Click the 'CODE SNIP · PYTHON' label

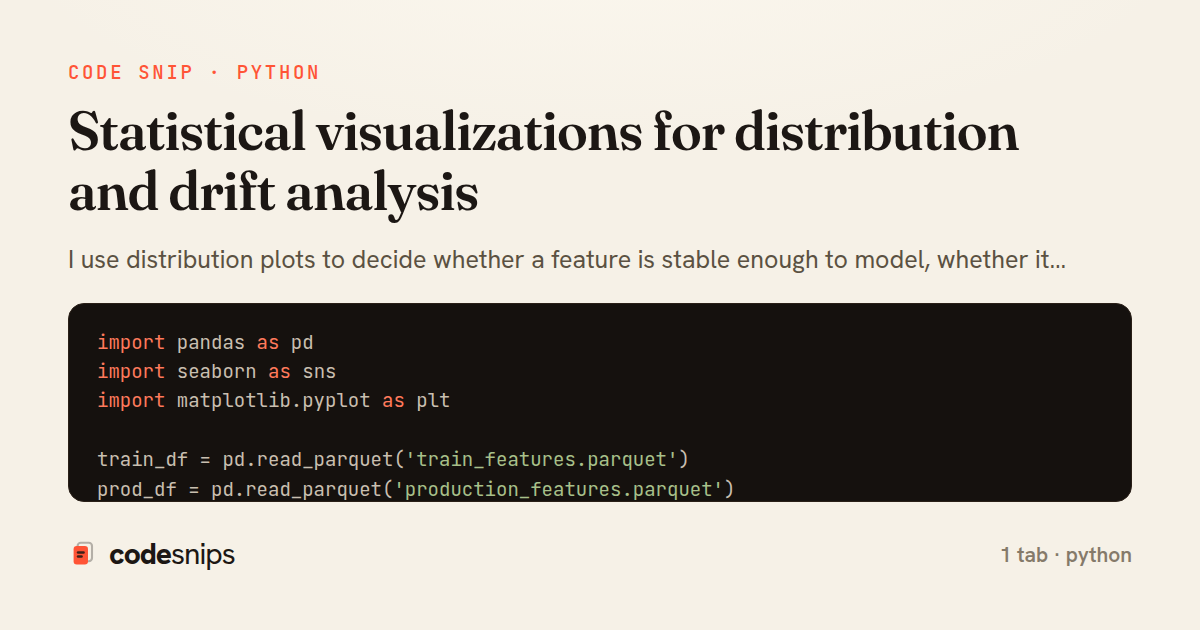tap(194, 73)
